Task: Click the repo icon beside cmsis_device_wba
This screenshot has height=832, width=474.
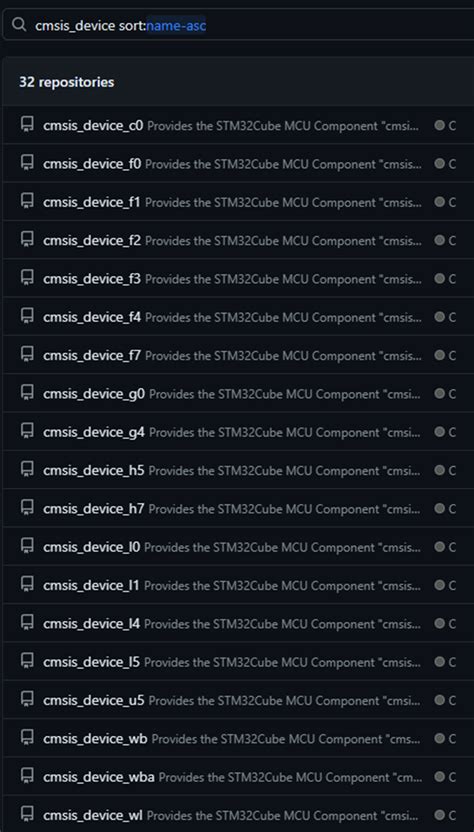Action: (27, 776)
